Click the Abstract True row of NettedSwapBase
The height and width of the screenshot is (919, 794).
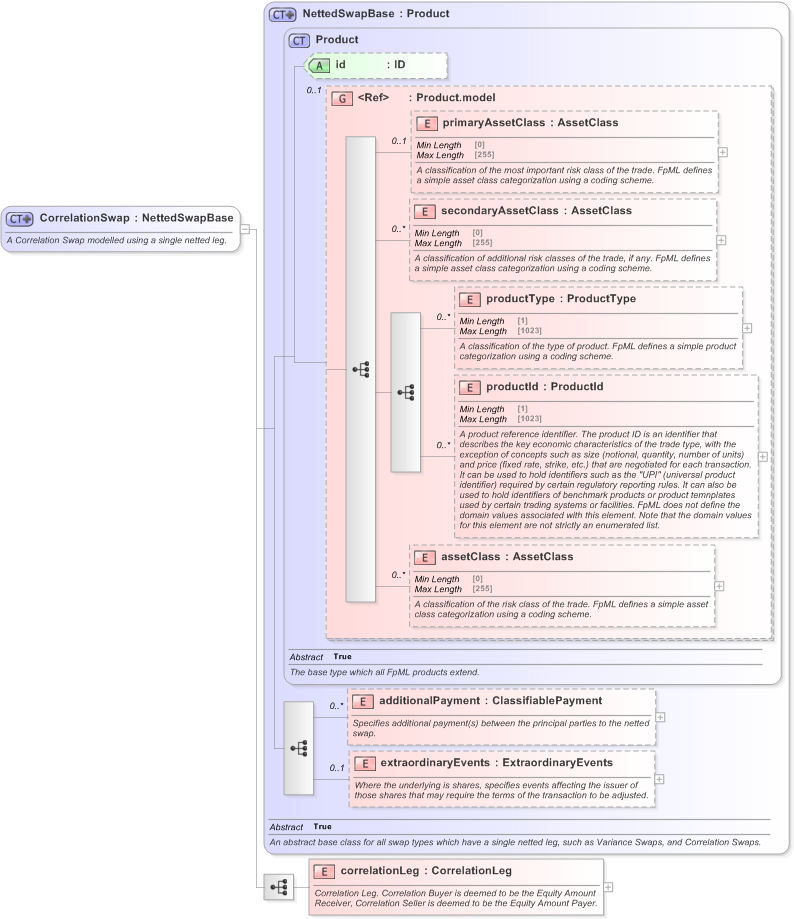click(301, 827)
